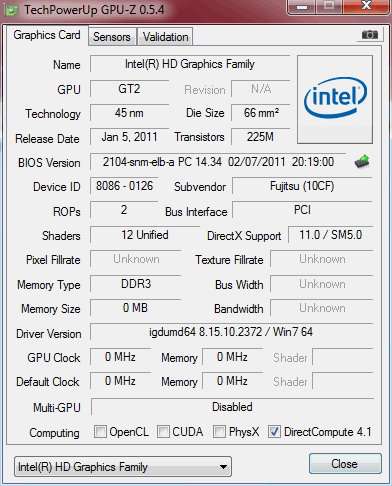Image resolution: width=392 pixels, height=486 pixels.
Task: Click the BIOS save chip icon
Action: (362, 162)
